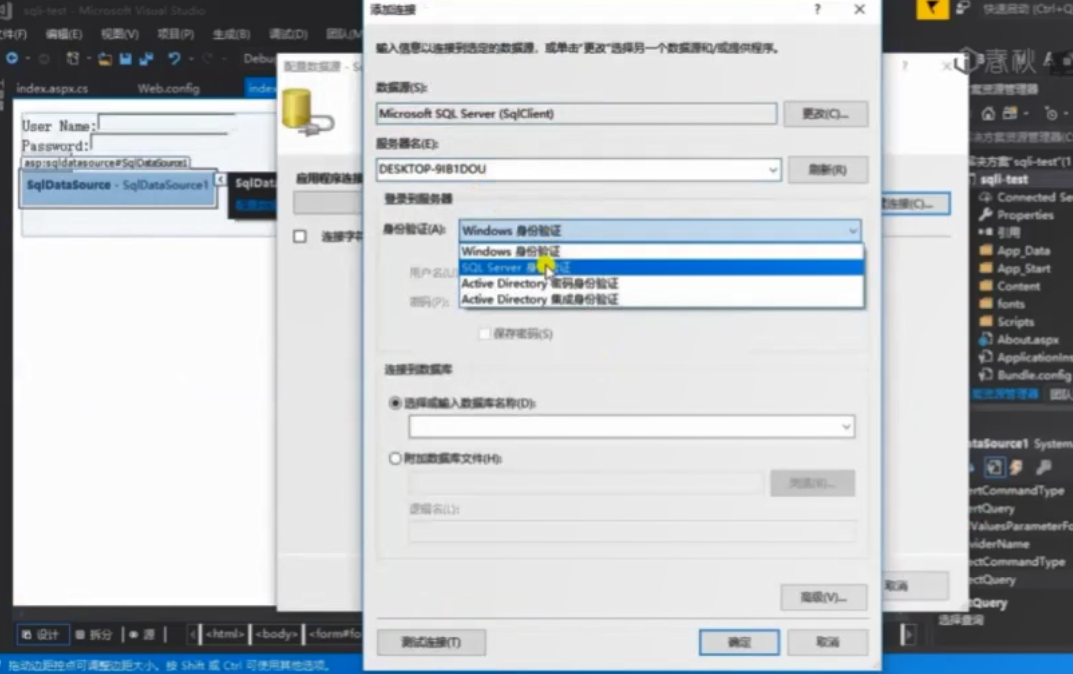Image resolution: width=1073 pixels, height=674 pixels.
Task: Switch to the index.aspx.cs tab
Action: pyautogui.click(x=52, y=88)
